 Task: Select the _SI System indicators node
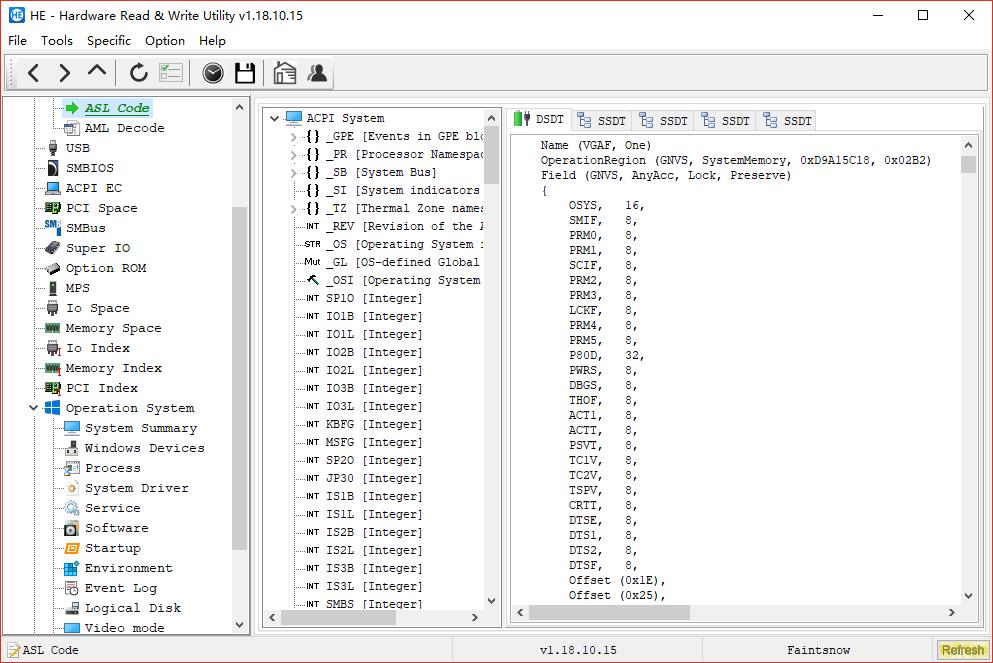402,191
